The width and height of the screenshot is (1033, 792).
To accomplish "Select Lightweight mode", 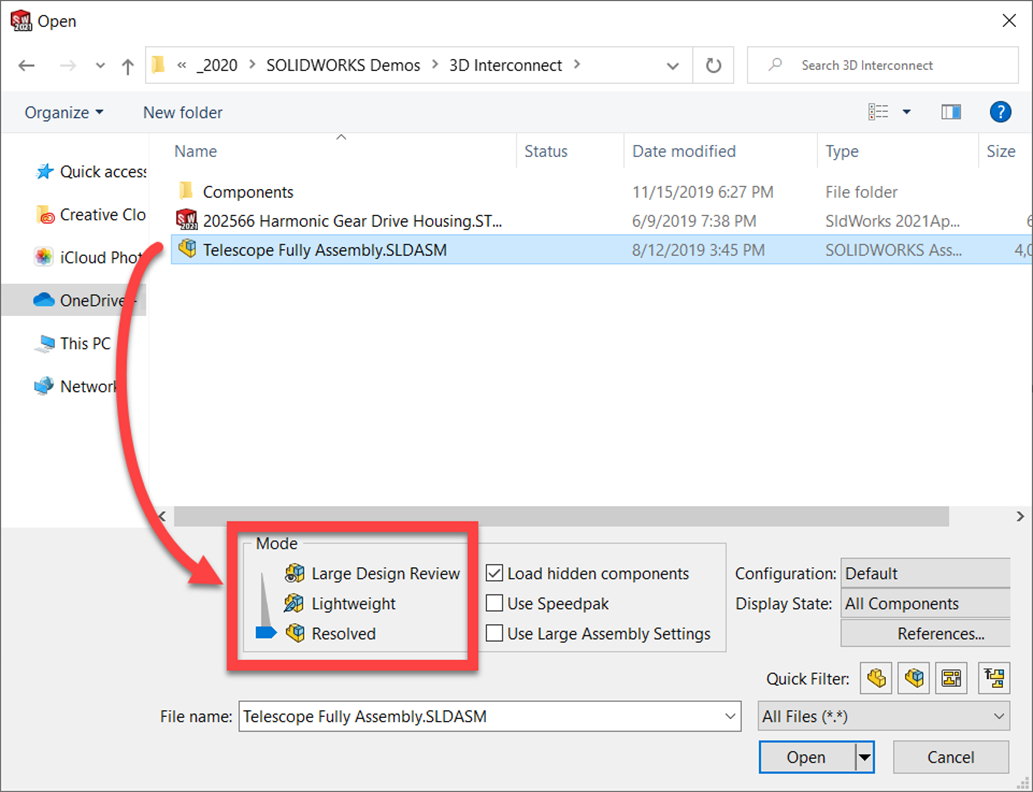I will pyautogui.click(x=341, y=604).
